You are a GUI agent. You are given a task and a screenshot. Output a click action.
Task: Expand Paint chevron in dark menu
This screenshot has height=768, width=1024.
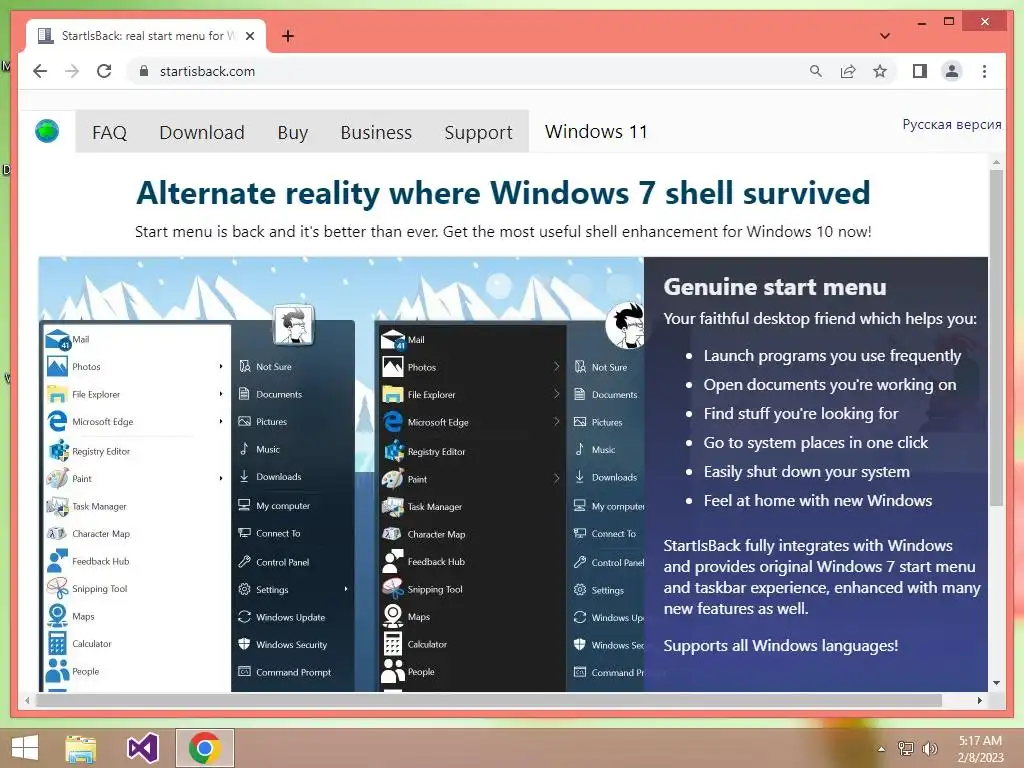[x=556, y=478]
